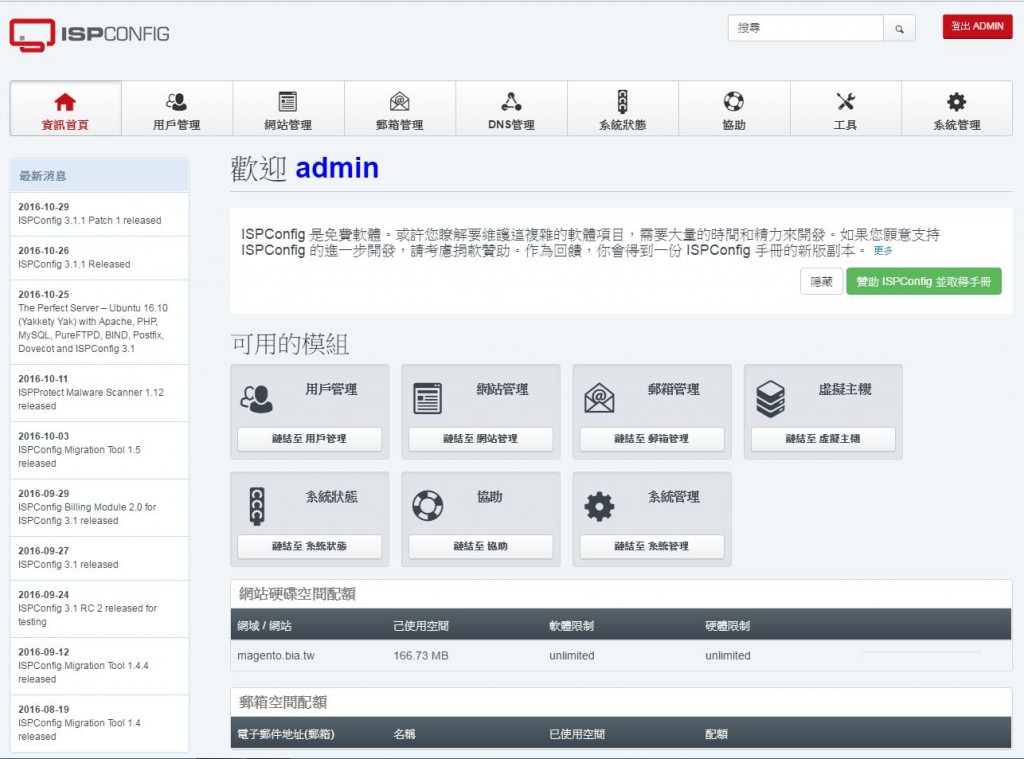Click the 郵箱空間配額 panel title
Screen dimensions: 1024x759
point(283,702)
